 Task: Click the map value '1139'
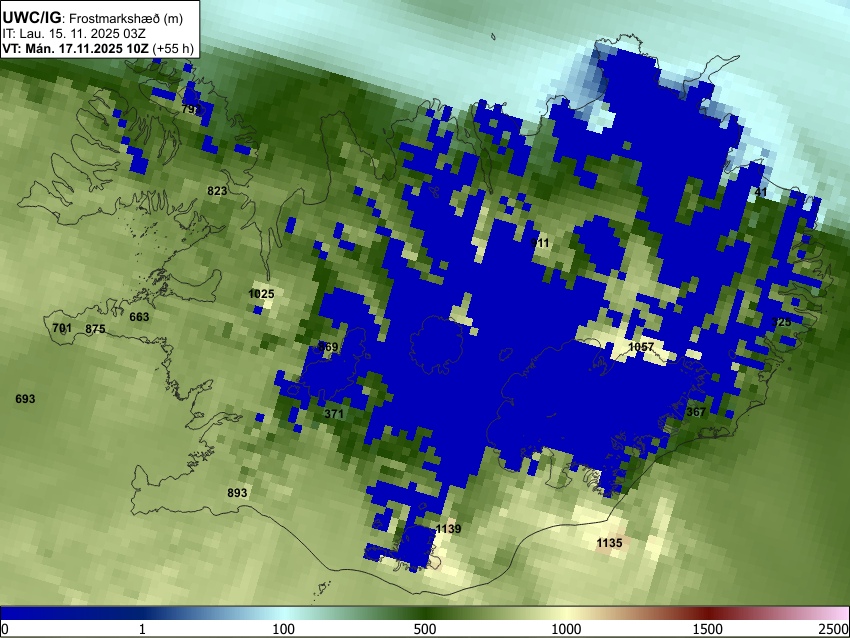tap(448, 529)
